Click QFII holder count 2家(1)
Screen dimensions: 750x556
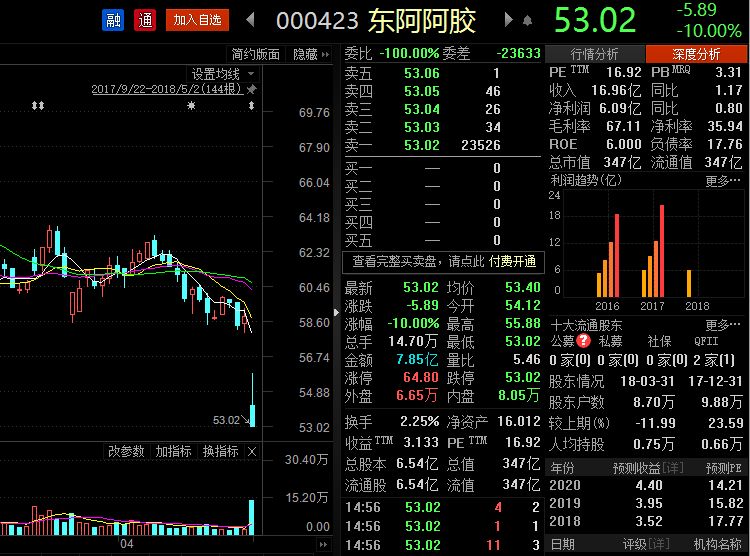(x=714, y=359)
